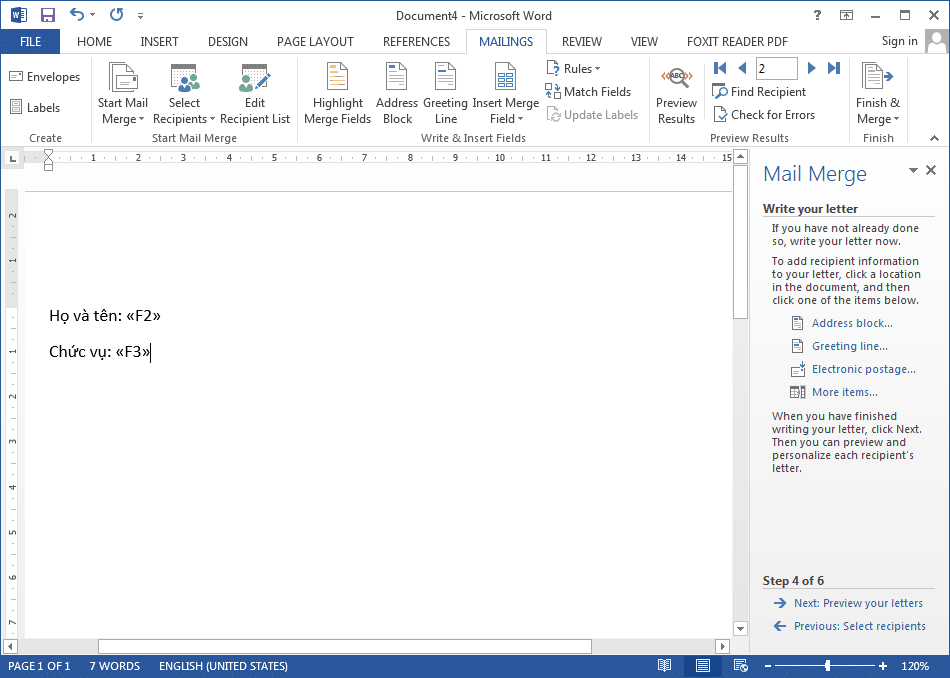Open Finish & Merge dropdown
950x678 pixels.
(878, 94)
